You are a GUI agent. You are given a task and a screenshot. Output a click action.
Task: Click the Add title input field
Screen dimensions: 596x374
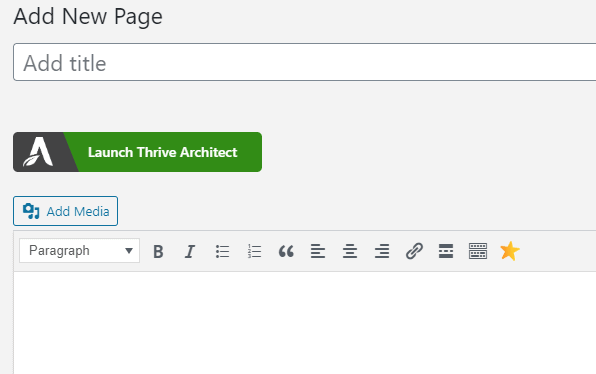304,62
